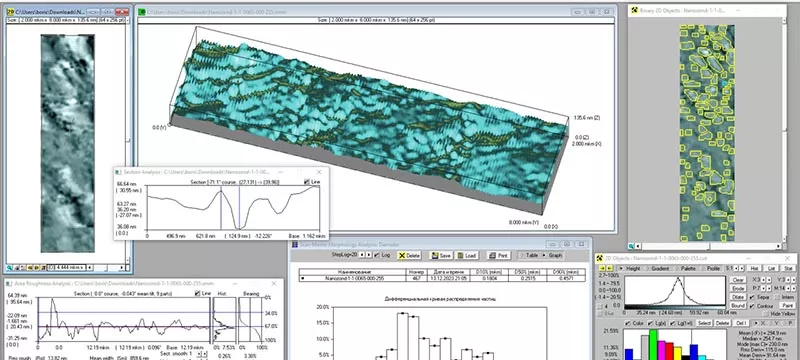Click the magnifier icon under Binary 2D Objects image
Screen dimensions: 800x360
pos(631,246)
